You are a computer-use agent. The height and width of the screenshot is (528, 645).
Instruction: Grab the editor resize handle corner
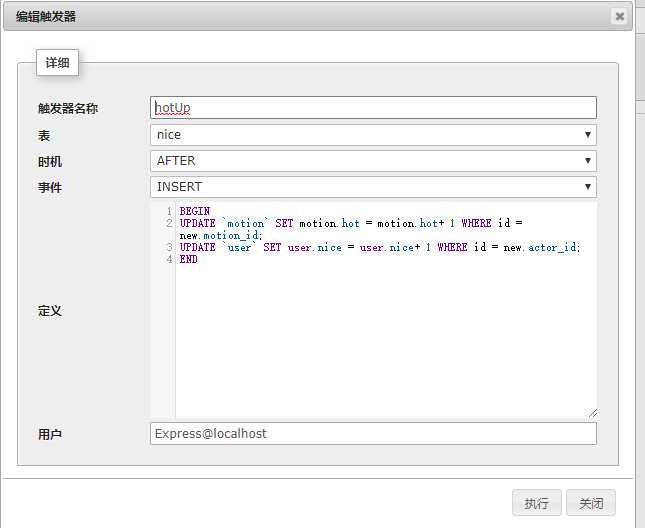[x=592, y=413]
